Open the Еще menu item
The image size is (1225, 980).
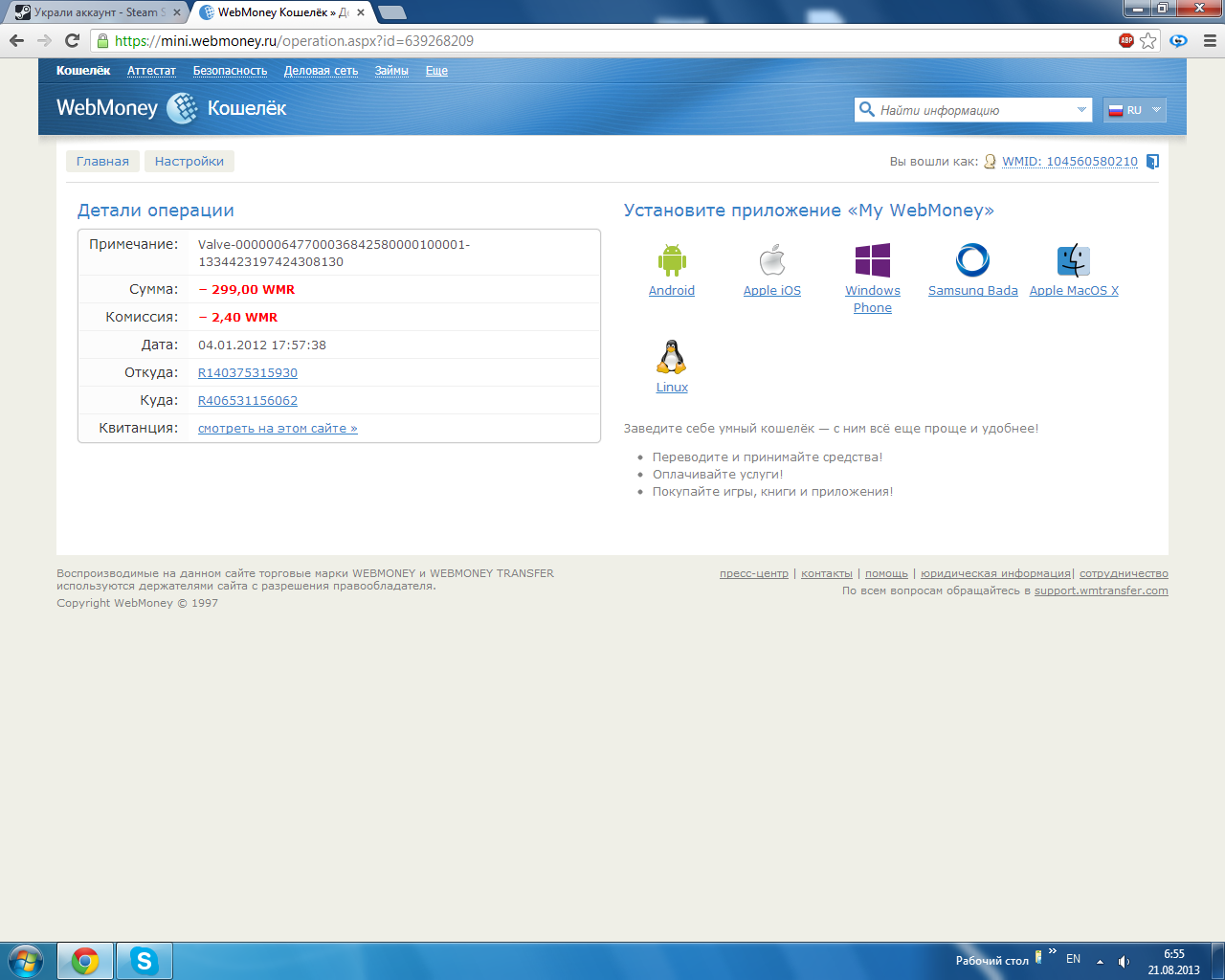click(436, 71)
